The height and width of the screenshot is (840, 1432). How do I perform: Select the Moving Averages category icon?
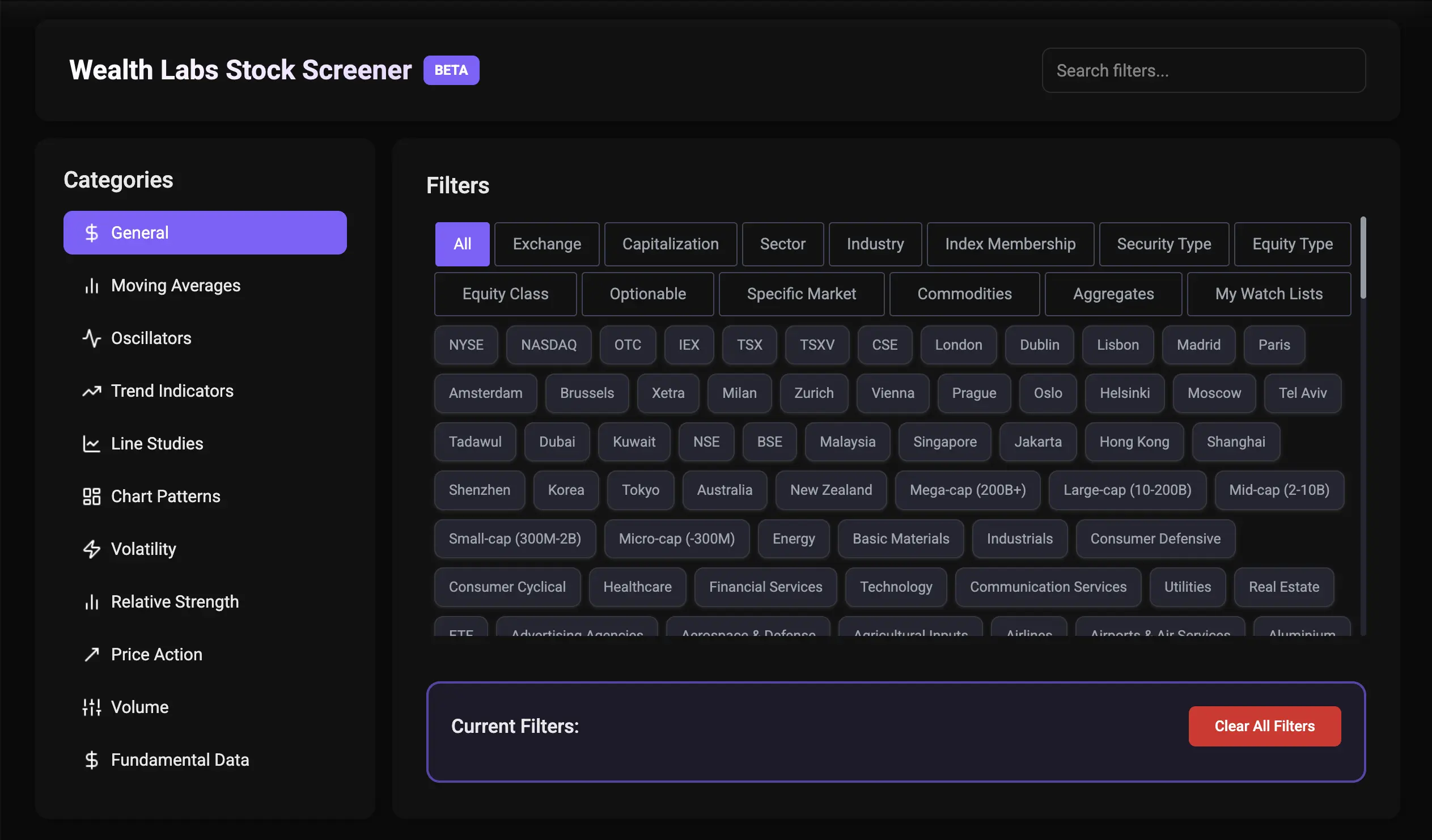point(92,286)
